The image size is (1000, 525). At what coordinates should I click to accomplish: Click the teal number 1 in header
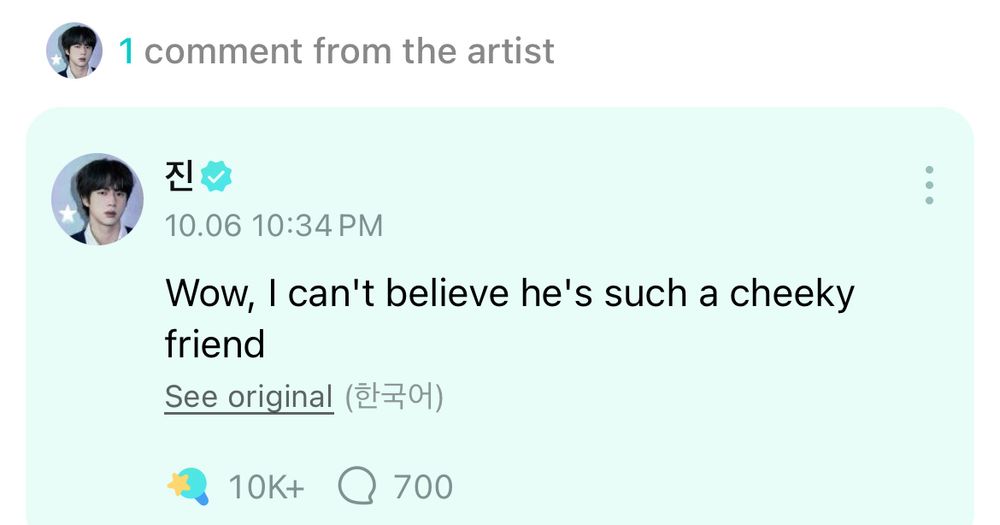click(x=126, y=51)
